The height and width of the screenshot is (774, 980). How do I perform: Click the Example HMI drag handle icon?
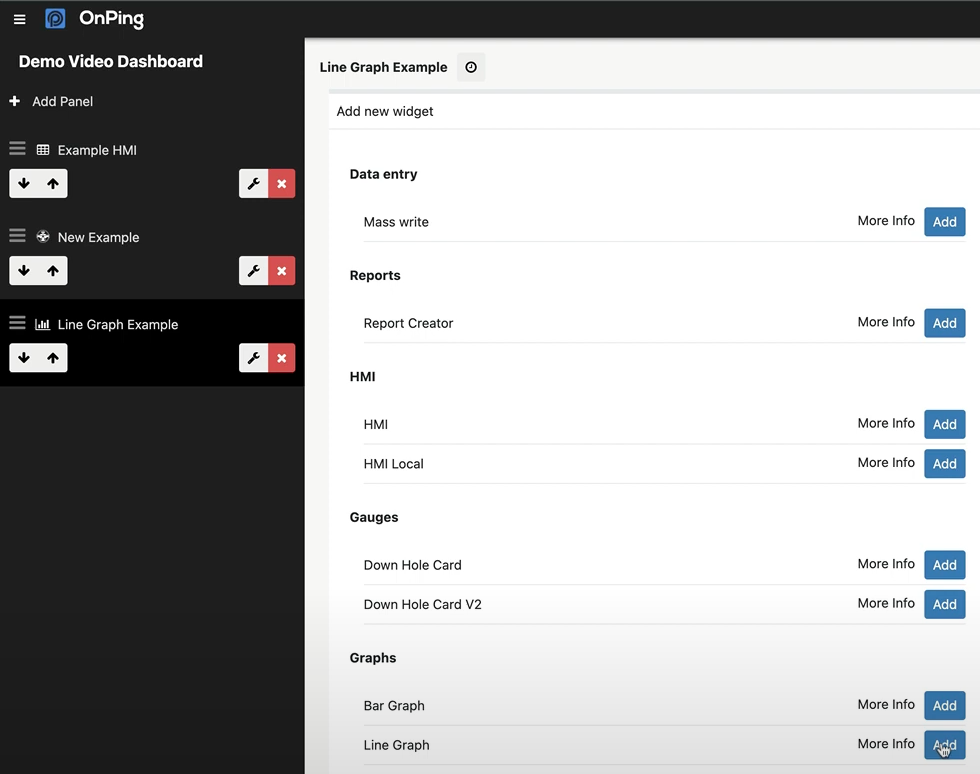[18, 149]
